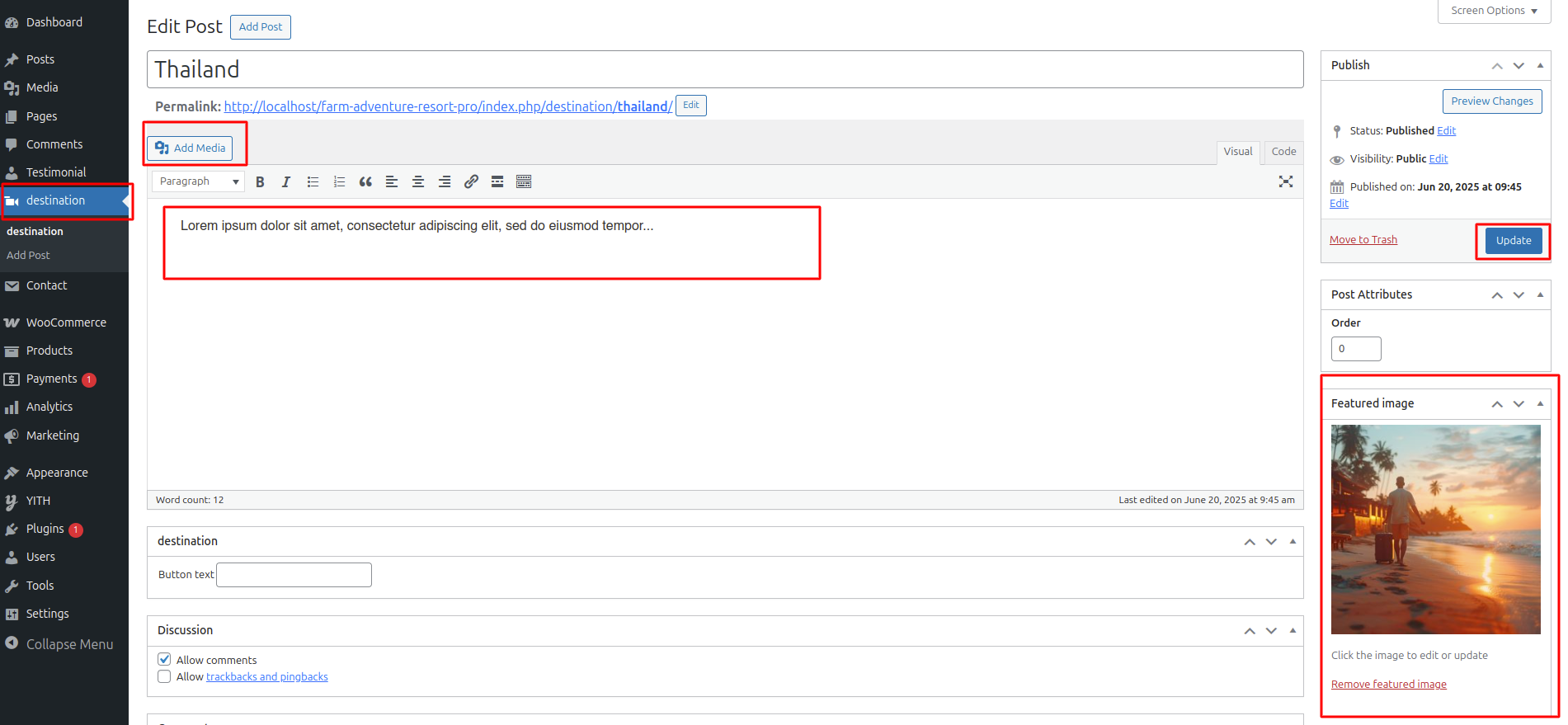Screen dimensions: 1568x725
Task: Click the Remove featured image link
Action: click(1388, 685)
